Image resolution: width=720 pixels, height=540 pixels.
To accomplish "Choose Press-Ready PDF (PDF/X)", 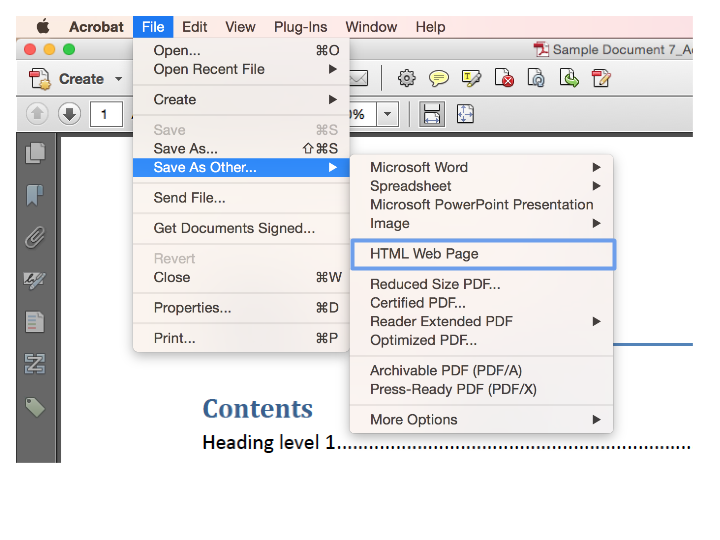I will (x=482, y=389).
